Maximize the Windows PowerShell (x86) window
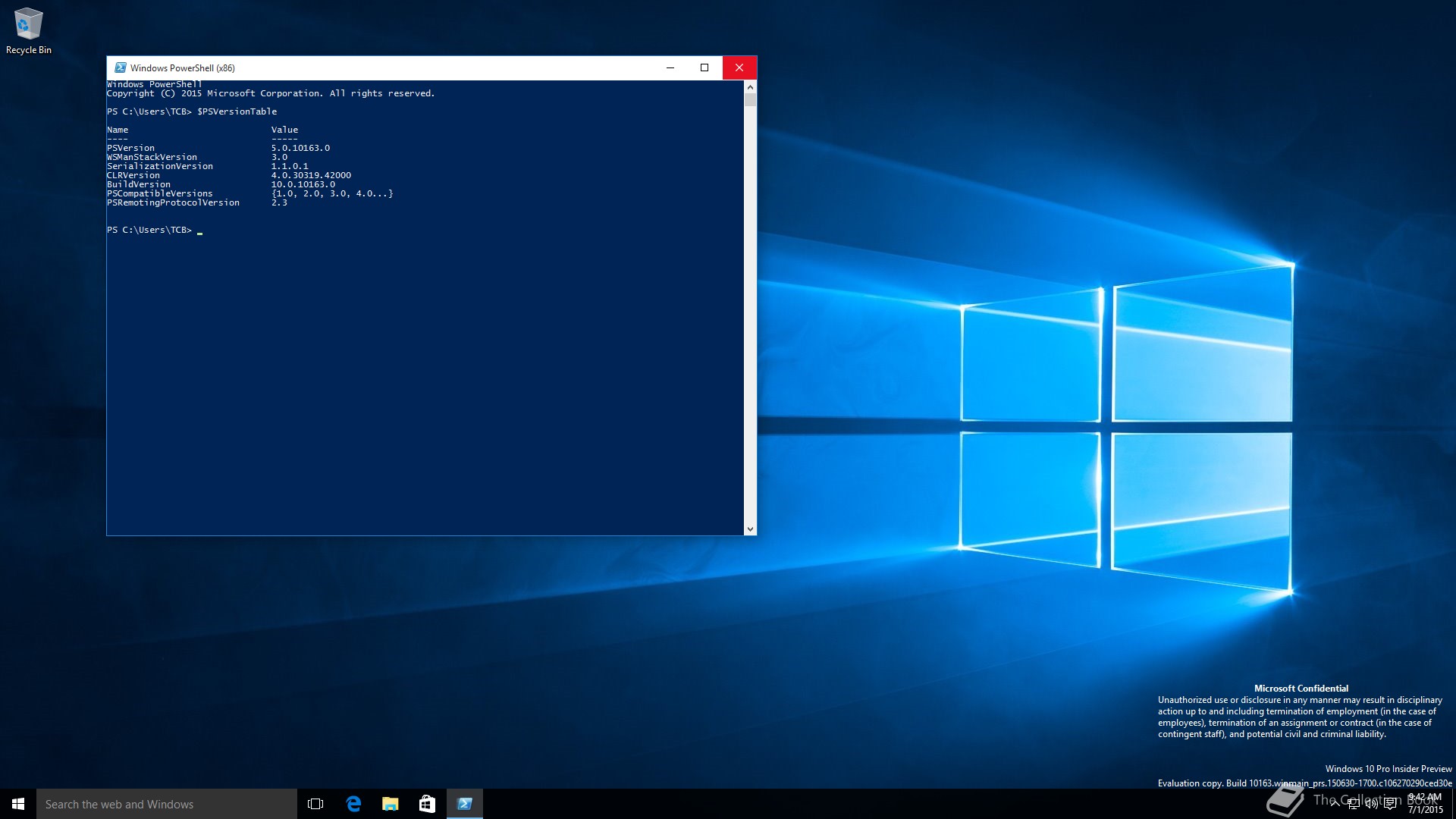Screen dimensions: 1456x819 click(x=704, y=67)
